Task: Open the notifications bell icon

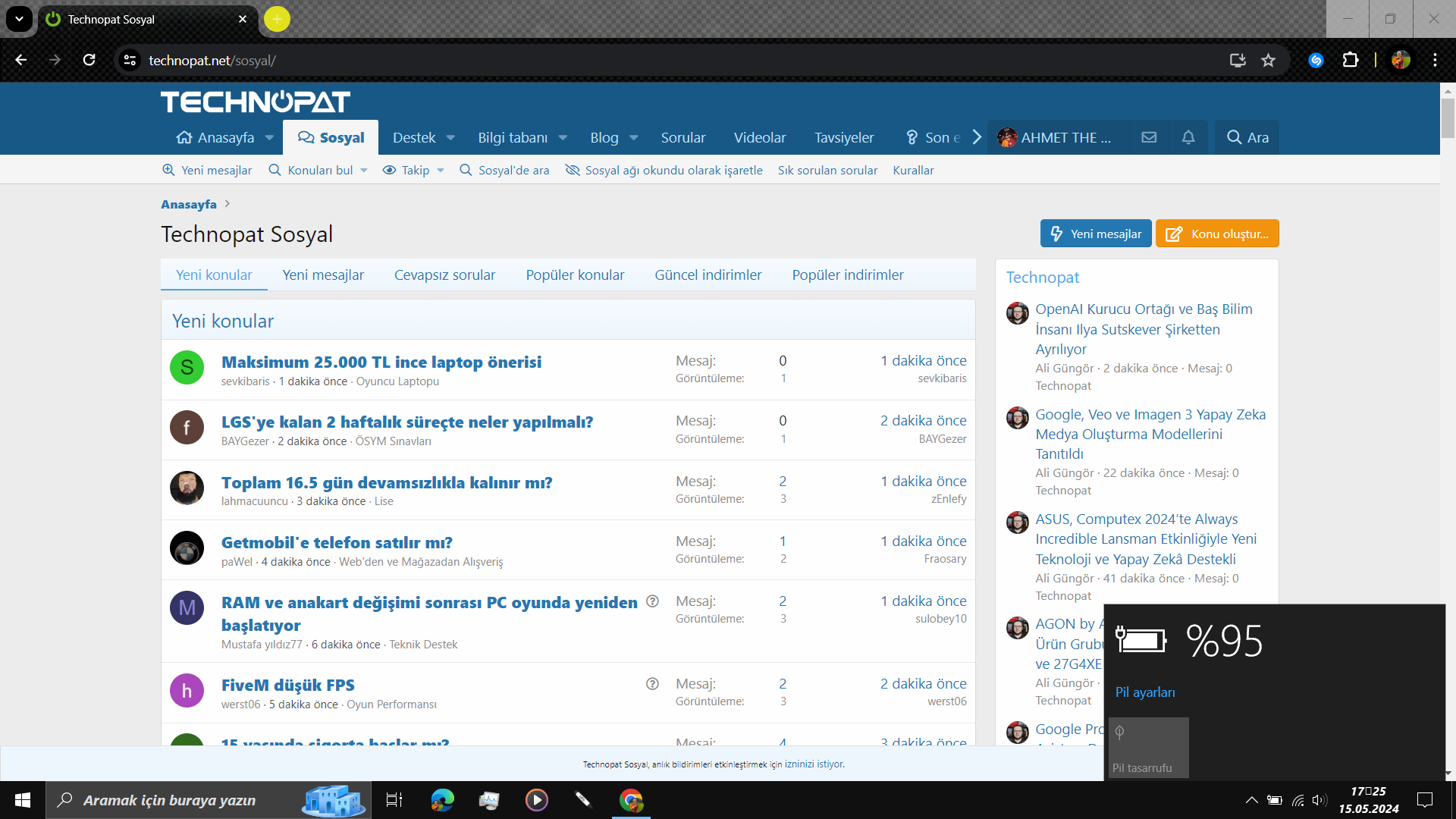Action: (1188, 137)
